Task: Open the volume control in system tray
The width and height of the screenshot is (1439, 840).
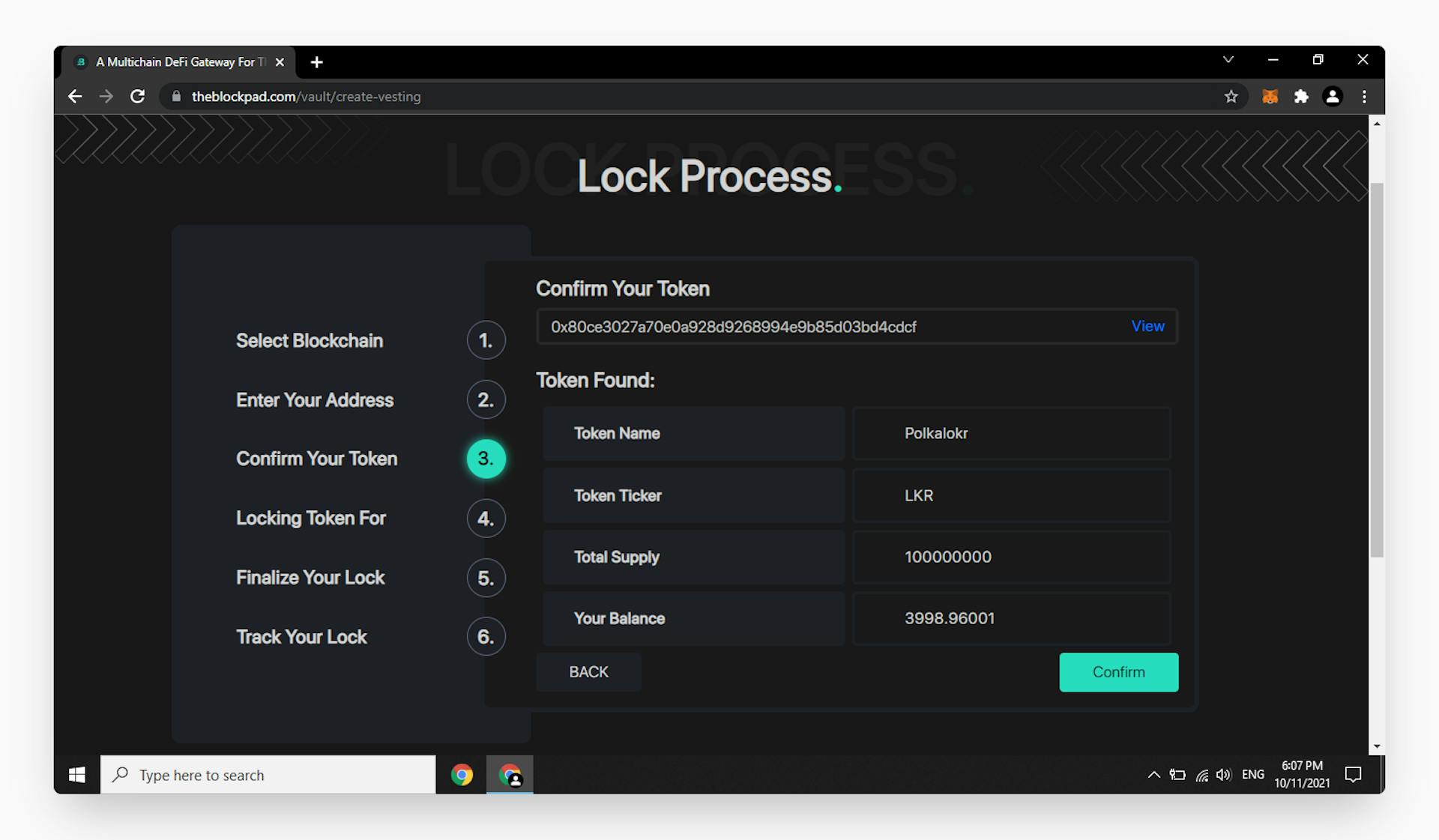Action: 1225,774
